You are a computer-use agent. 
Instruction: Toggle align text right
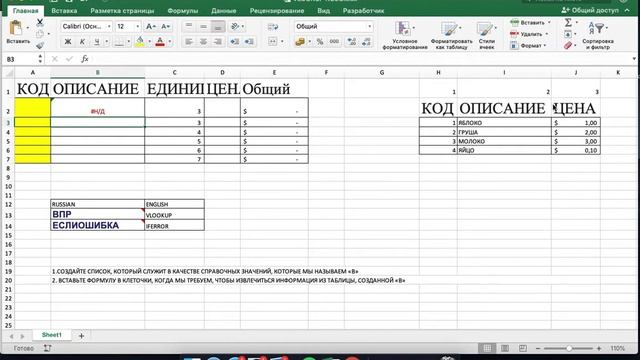point(218,42)
